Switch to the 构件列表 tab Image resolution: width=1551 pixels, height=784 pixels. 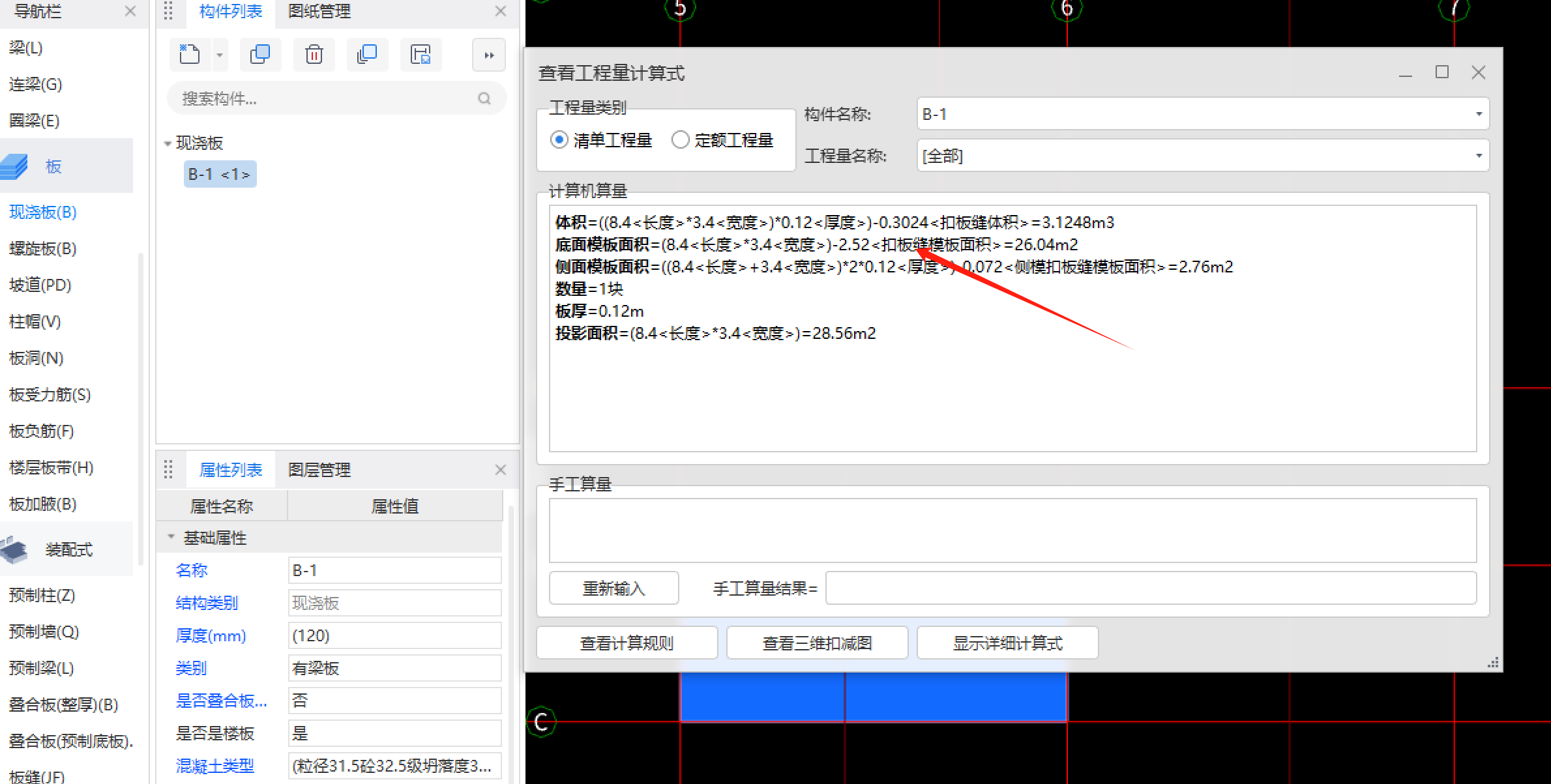pyautogui.click(x=231, y=12)
